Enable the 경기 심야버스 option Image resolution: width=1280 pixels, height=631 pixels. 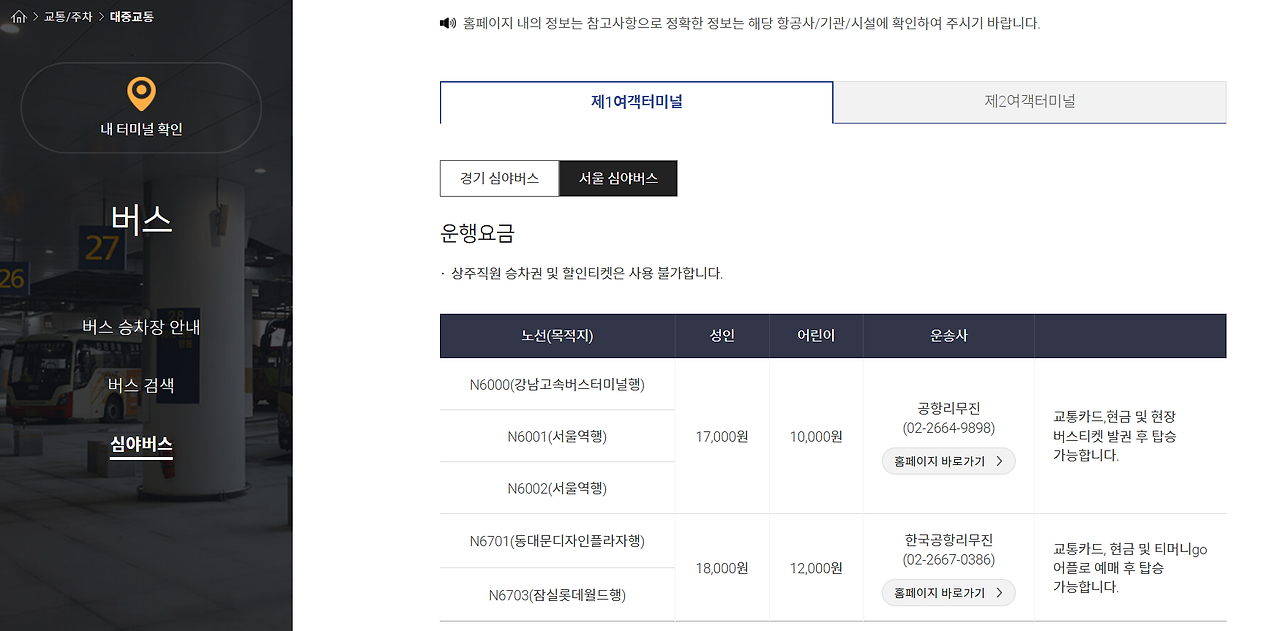click(499, 178)
